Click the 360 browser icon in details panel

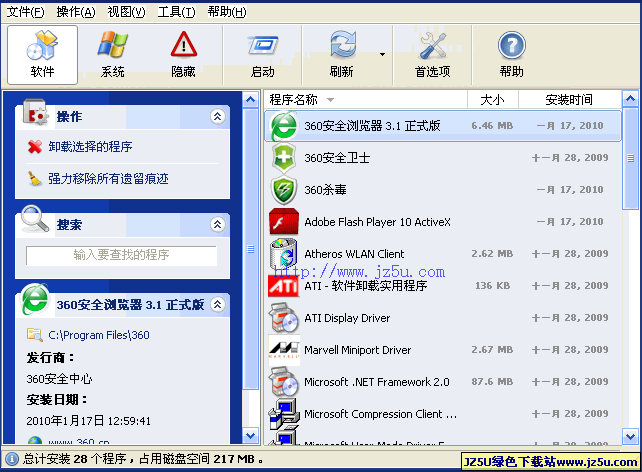click(35, 298)
